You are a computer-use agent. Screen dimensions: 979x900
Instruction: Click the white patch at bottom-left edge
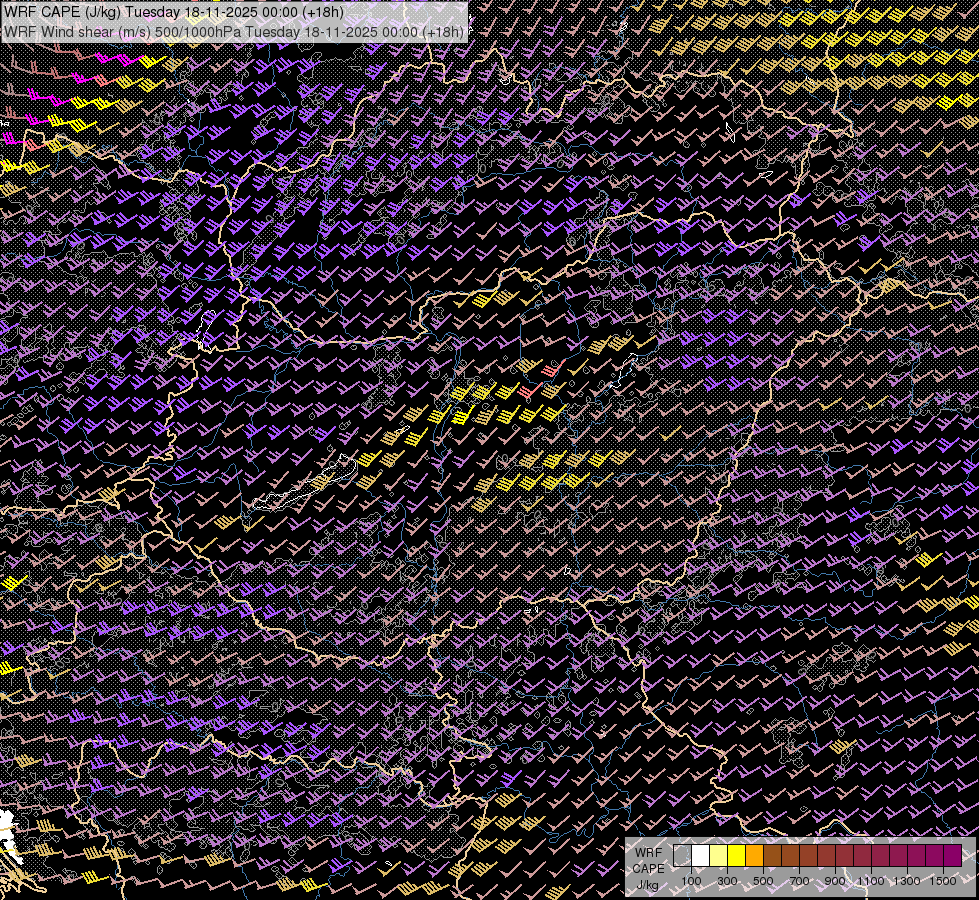pos(9,836)
